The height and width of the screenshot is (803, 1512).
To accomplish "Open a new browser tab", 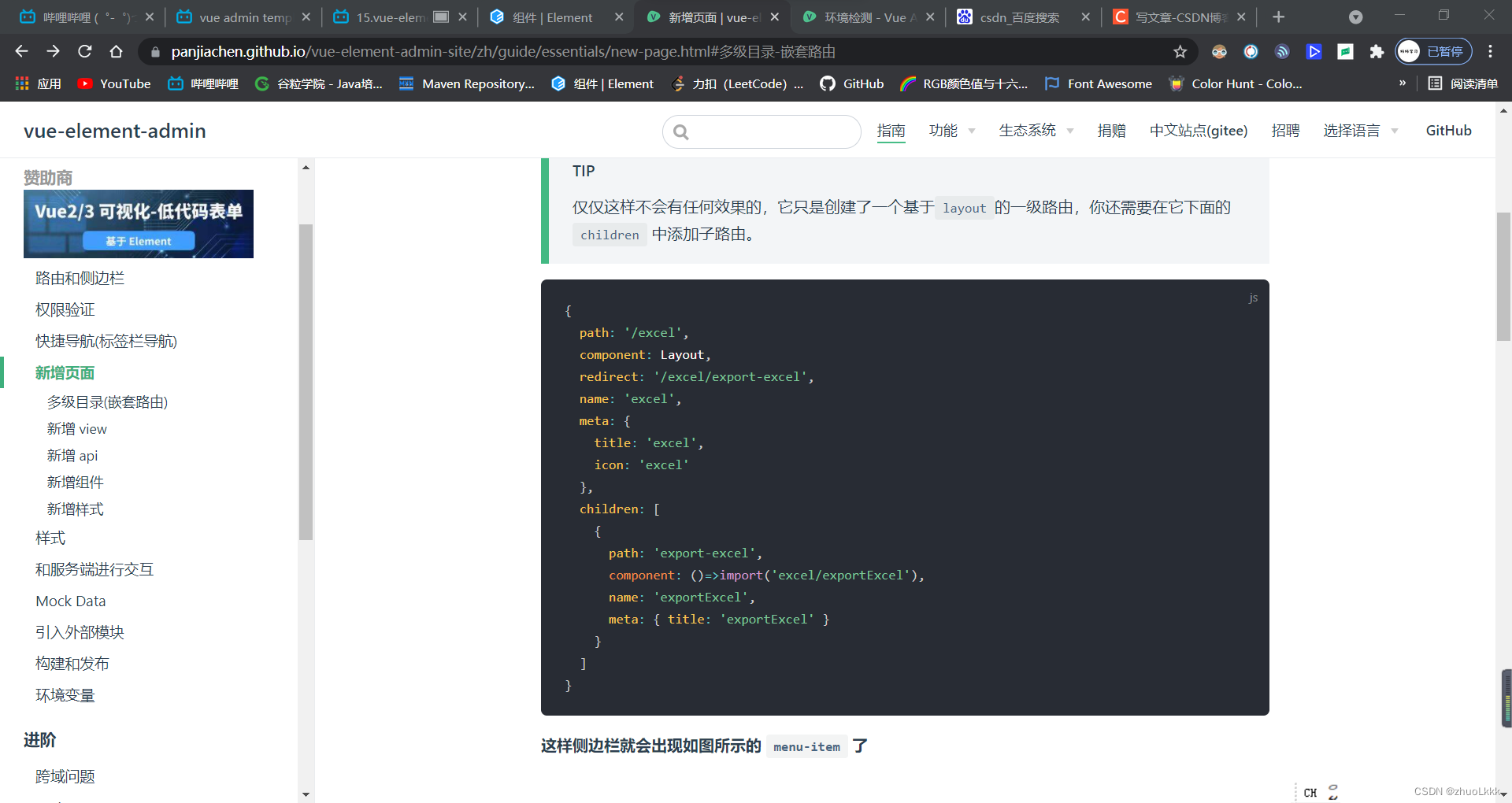I will pos(1279,17).
